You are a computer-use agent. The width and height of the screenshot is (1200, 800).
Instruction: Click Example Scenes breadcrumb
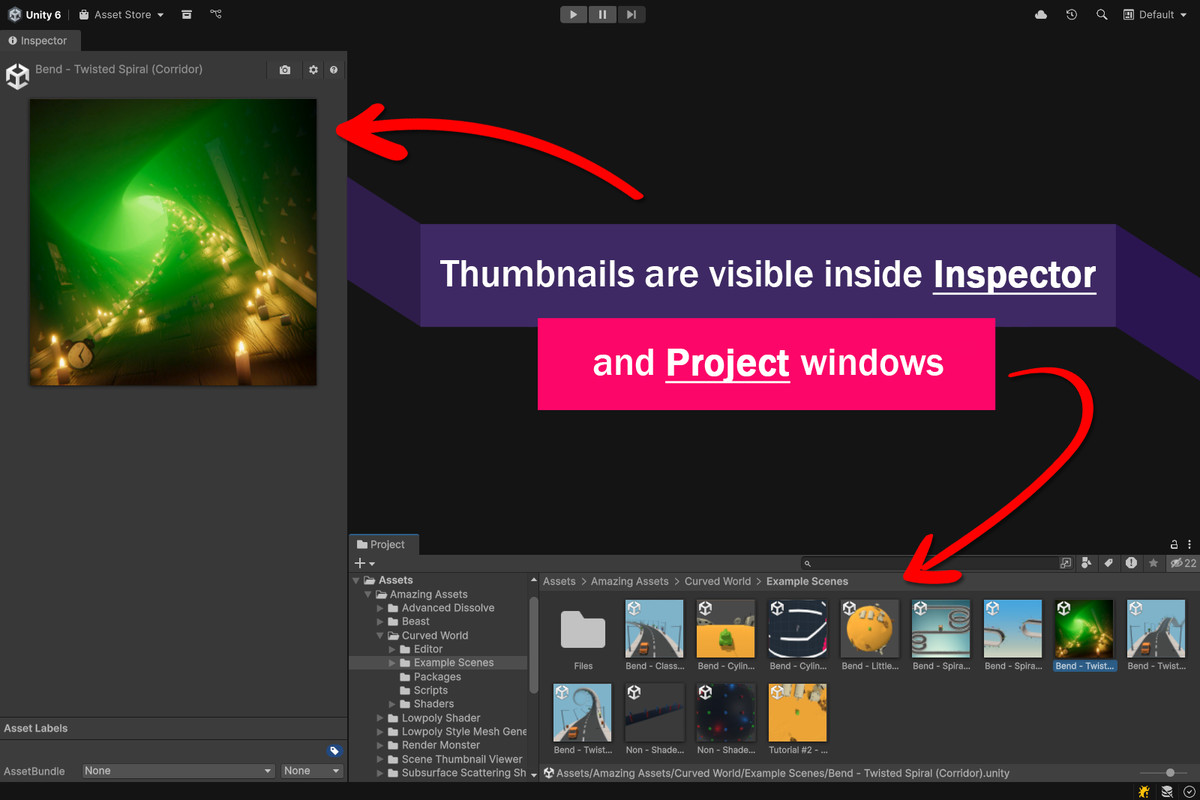(x=807, y=581)
